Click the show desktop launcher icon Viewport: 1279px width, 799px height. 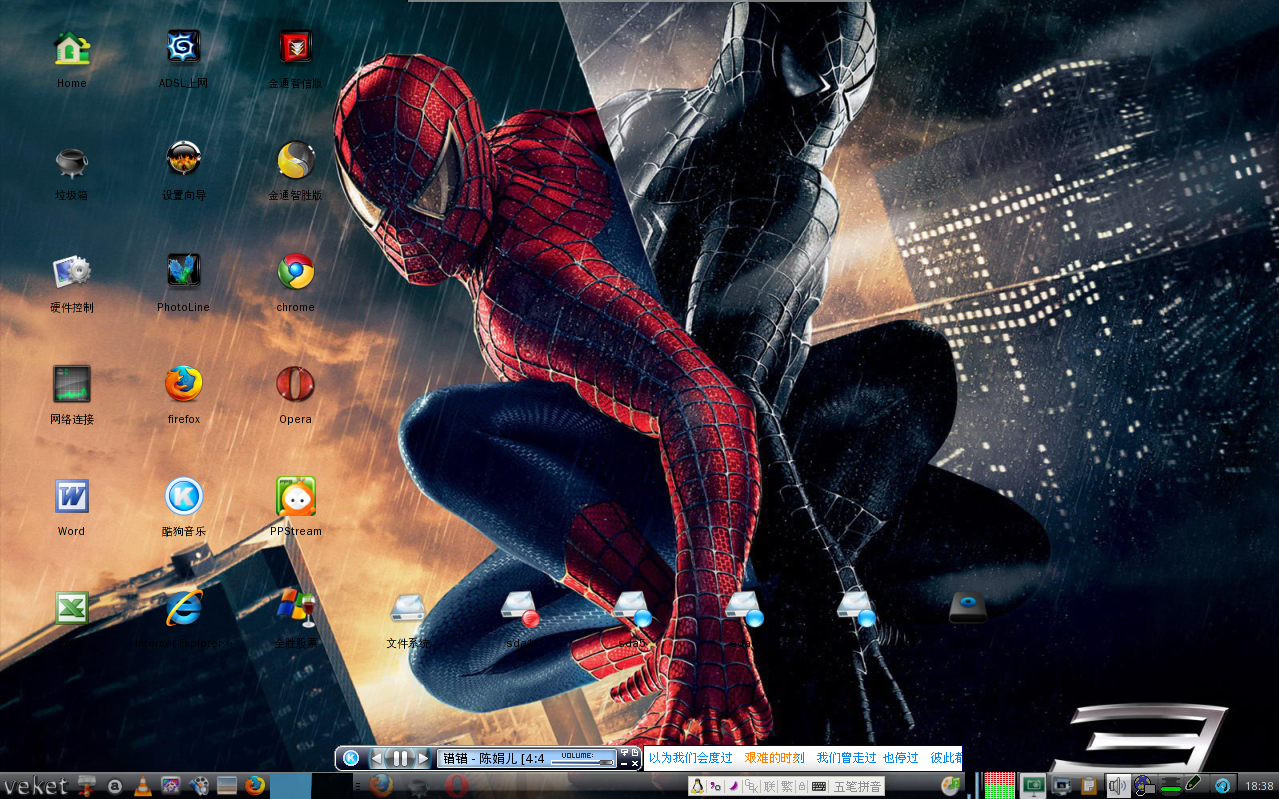(x=227, y=786)
